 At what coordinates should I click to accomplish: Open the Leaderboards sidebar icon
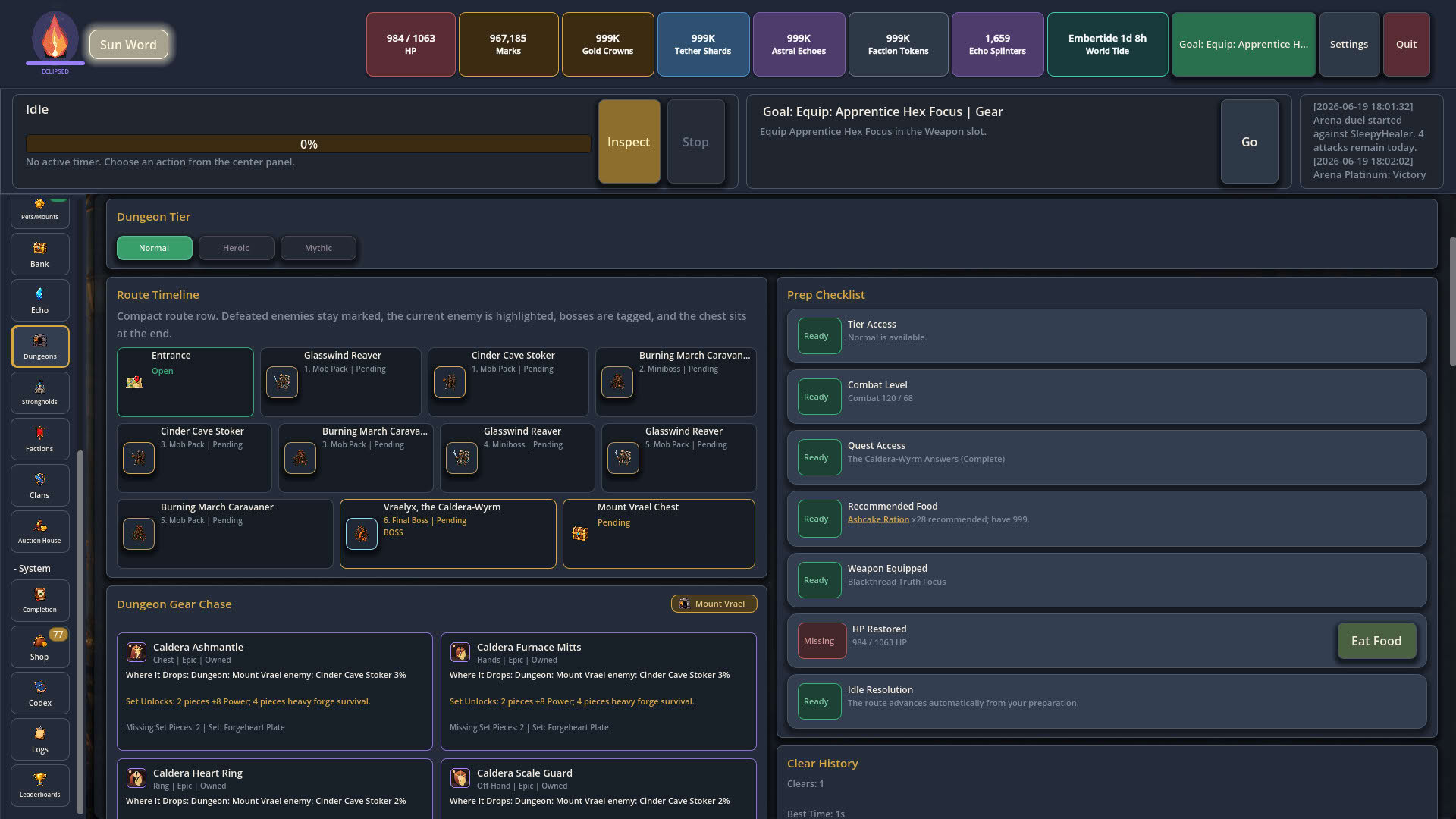[40, 786]
